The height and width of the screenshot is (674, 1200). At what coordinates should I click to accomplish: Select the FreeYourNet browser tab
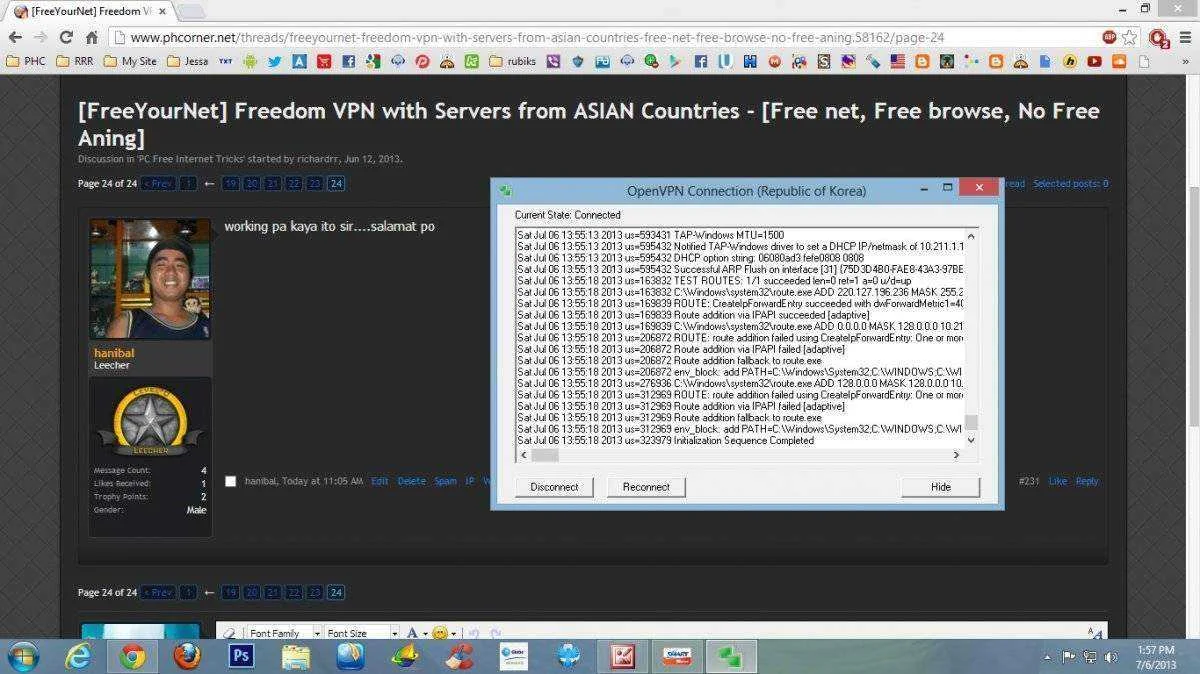click(88, 11)
